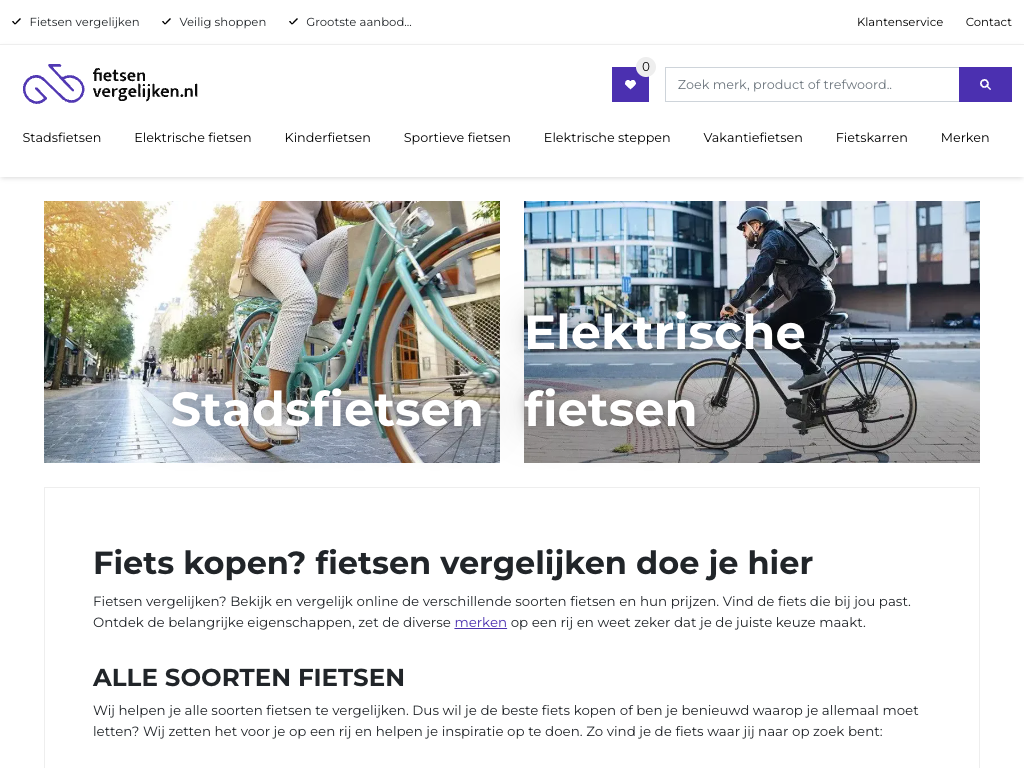1024x768 pixels.
Task: Open Elektrische steppen menu entry
Action: click(x=607, y=138)
